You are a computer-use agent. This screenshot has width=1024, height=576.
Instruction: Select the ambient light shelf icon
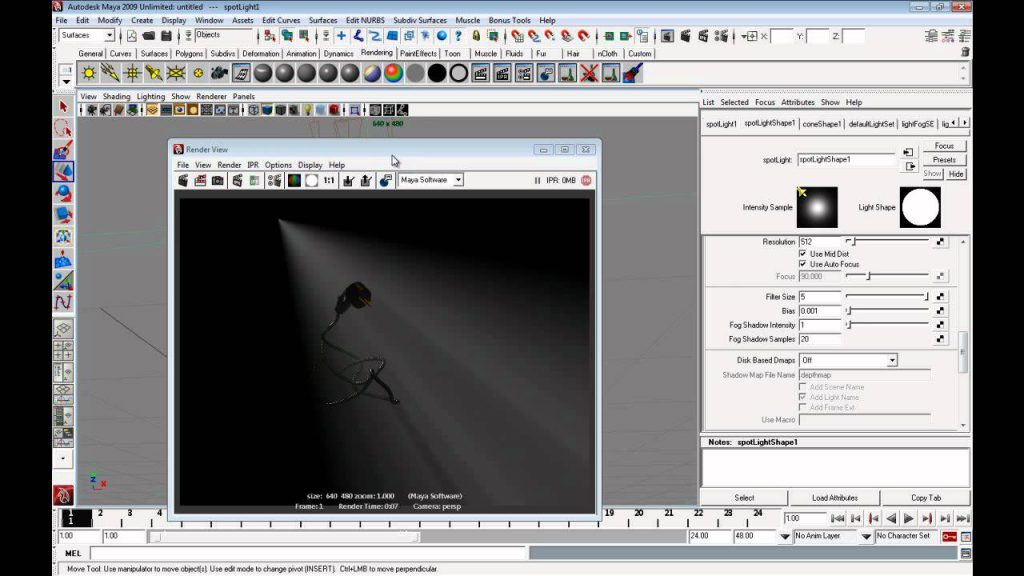coord(88,73)
